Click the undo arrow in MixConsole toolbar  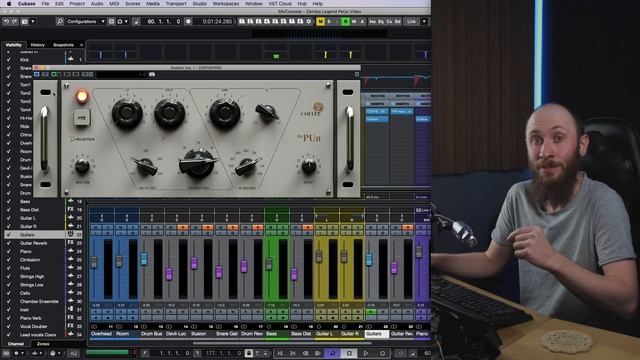(6, 21)
